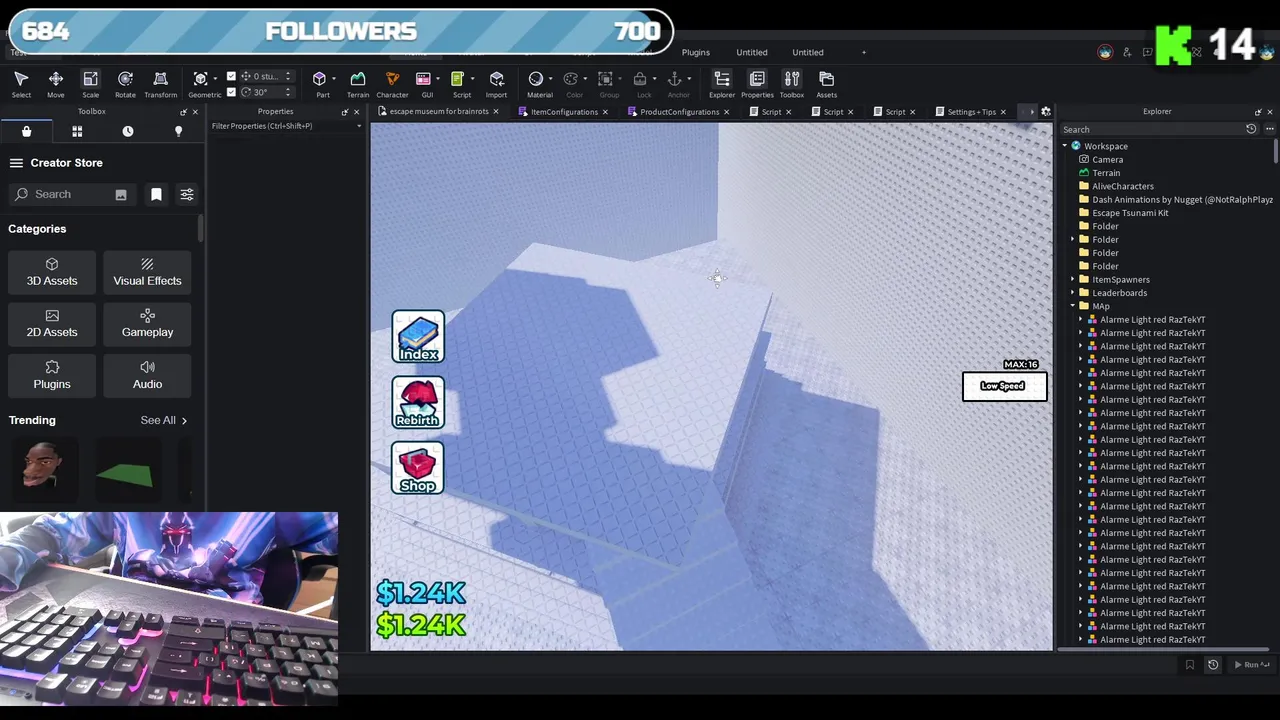Image resolution: width=1280 pixels, height=720 pixels.
Task: Toggle the Toolbox panel button
Action: pos(792,84)
